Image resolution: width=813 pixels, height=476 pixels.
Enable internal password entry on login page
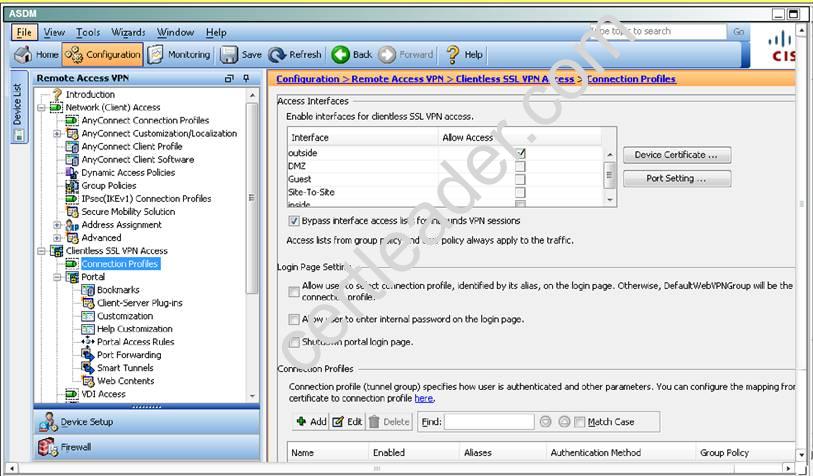click(x=294, y=319)
